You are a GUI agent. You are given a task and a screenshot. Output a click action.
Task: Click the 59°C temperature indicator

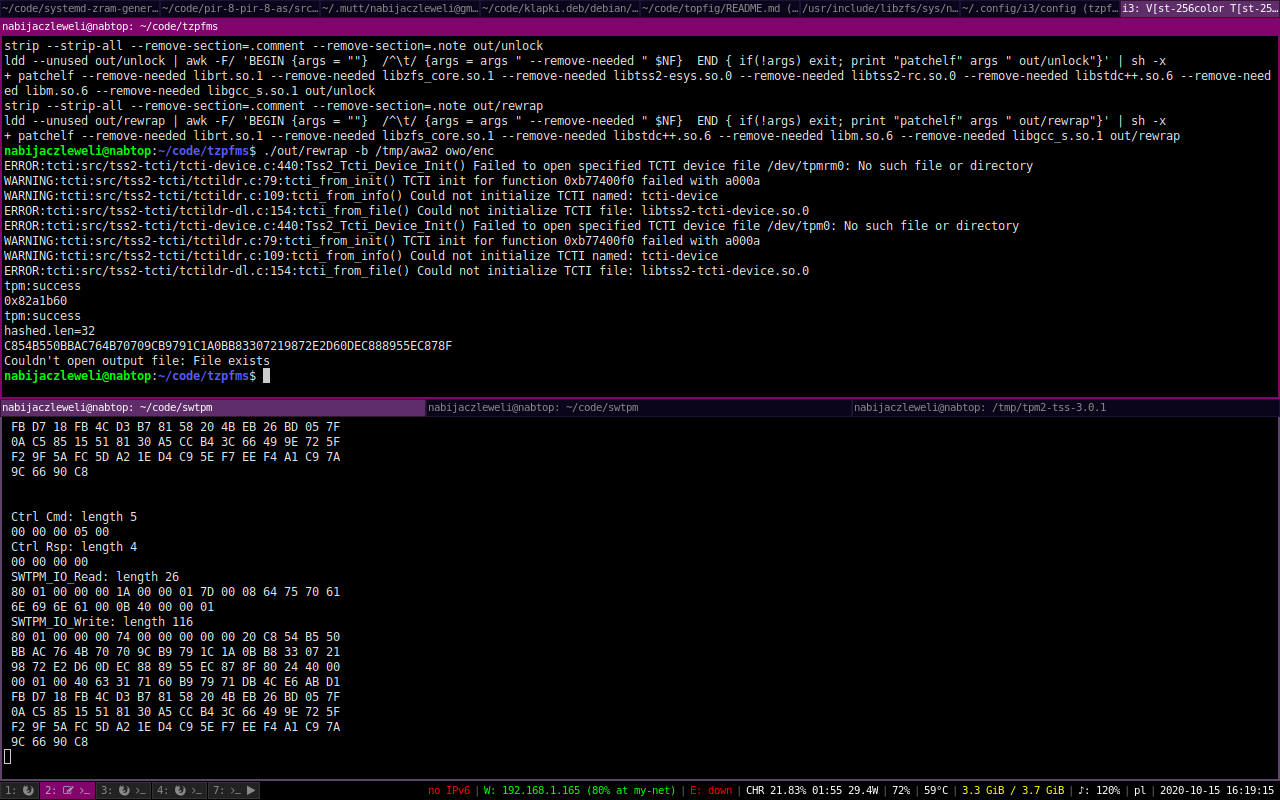936,790
